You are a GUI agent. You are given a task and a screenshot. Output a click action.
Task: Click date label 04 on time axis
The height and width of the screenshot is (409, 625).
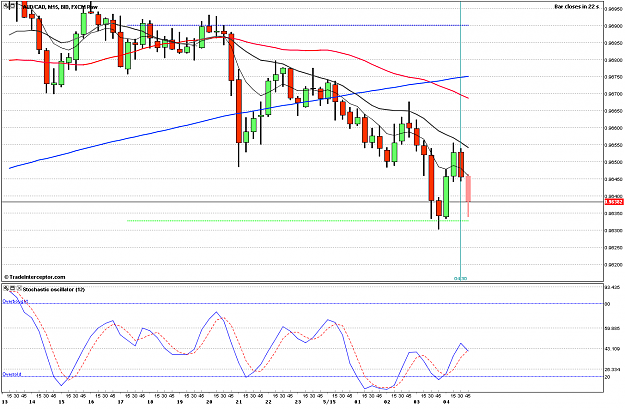(446, 403)
